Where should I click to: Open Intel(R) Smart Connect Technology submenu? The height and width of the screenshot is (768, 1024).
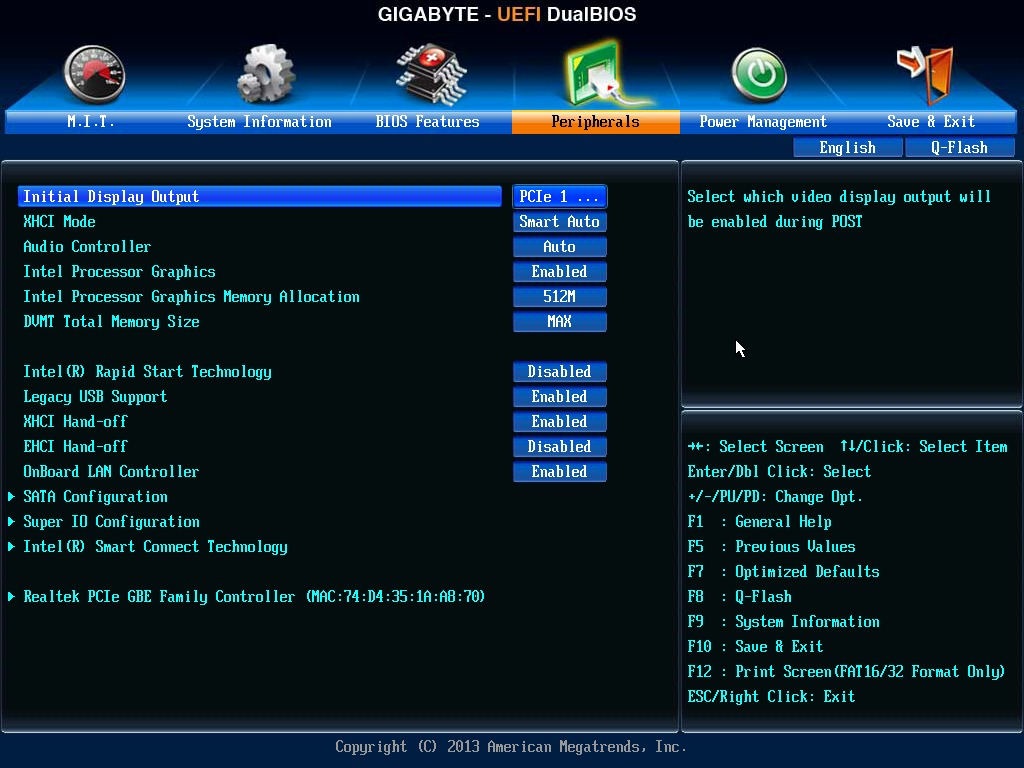click(x=155, y=547)
